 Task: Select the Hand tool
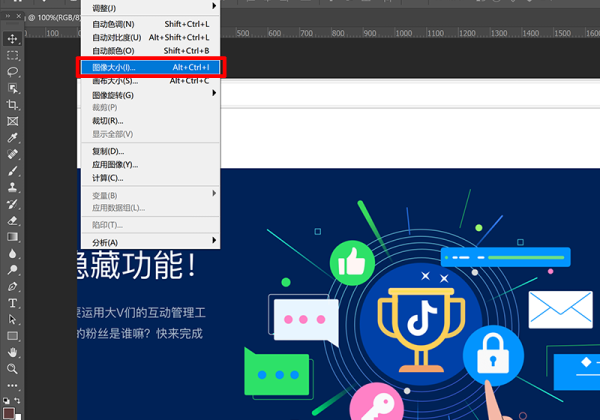click(x=12, y=352)
